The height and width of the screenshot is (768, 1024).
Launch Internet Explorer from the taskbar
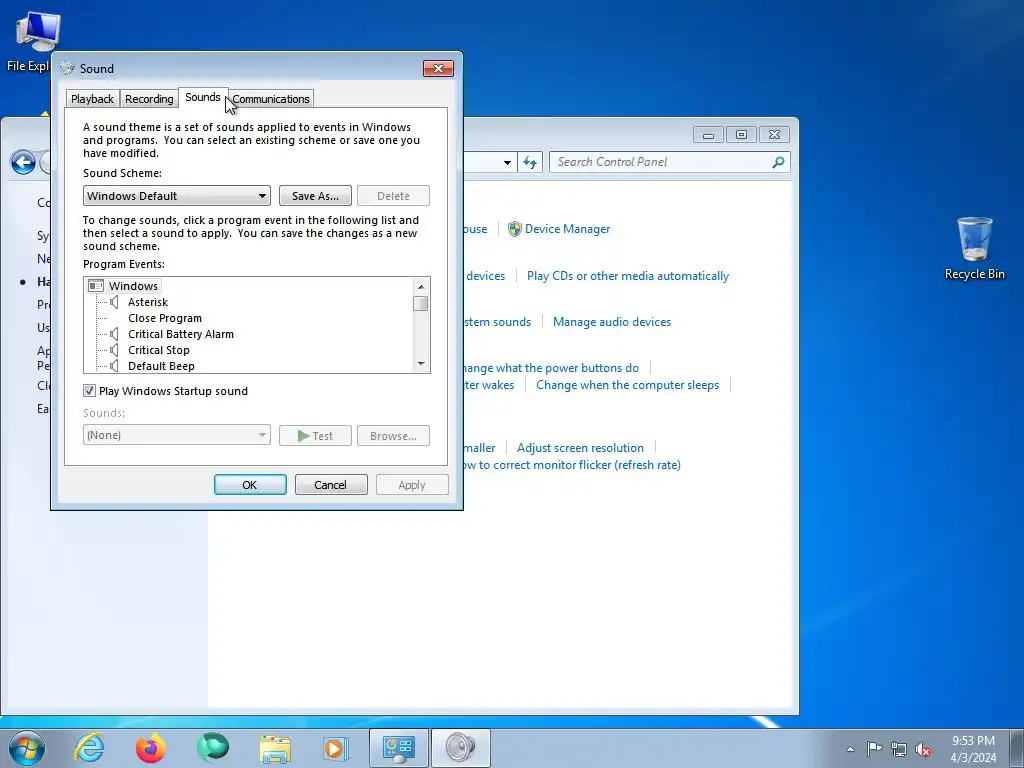click(x=89, y=748)
